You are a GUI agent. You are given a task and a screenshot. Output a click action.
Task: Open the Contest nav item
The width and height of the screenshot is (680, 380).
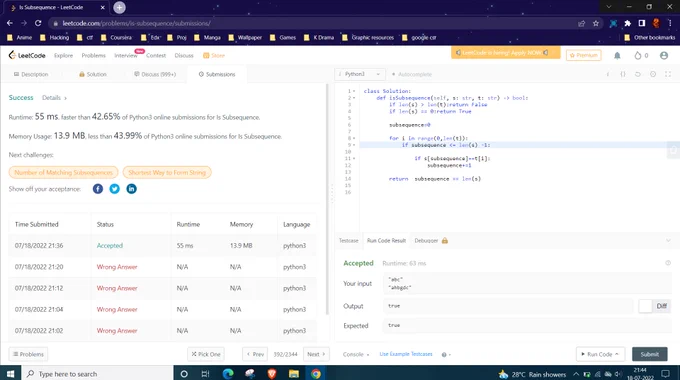pos(156,56)
